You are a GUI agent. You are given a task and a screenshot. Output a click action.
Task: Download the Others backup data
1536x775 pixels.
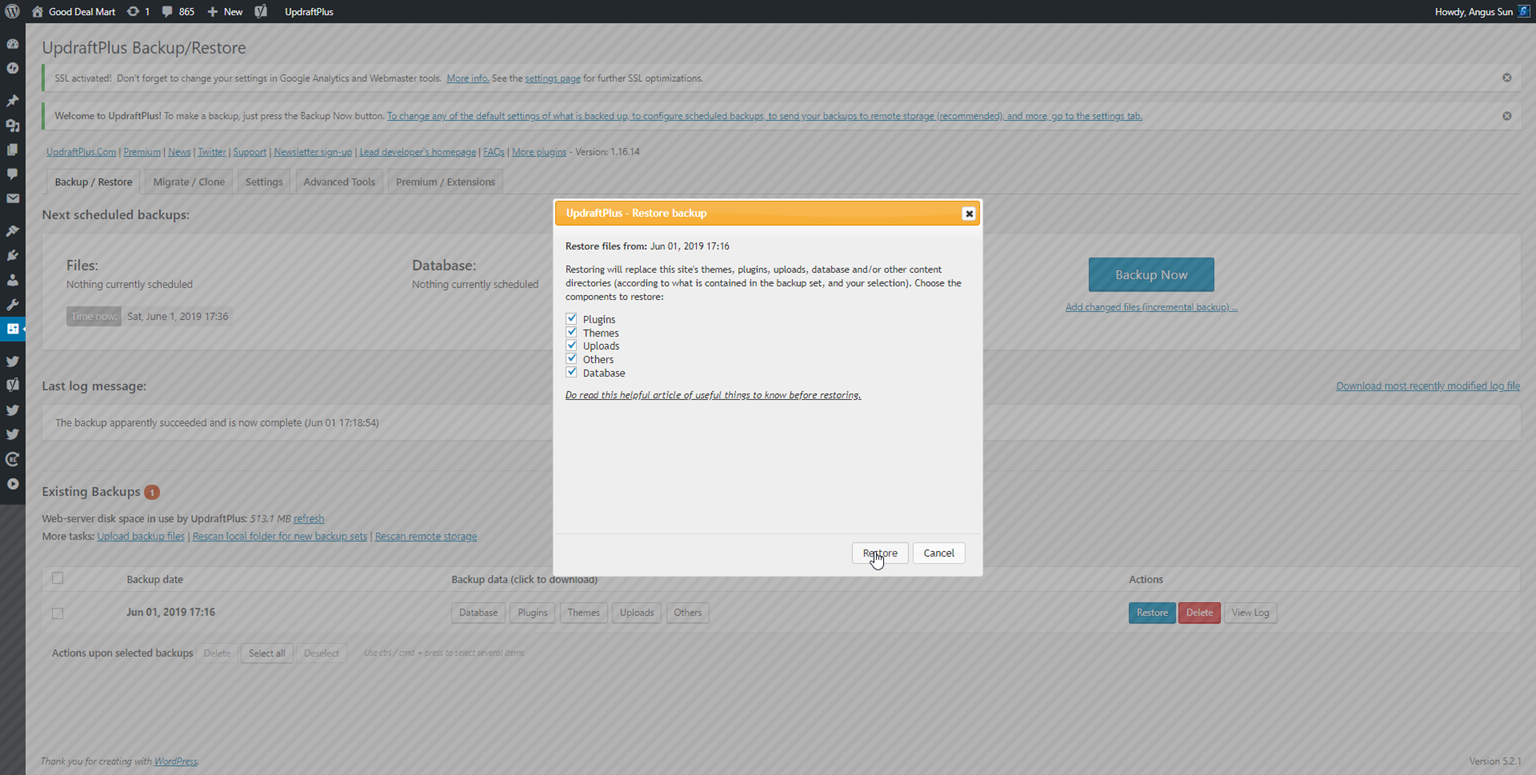[x=688, y=613]
